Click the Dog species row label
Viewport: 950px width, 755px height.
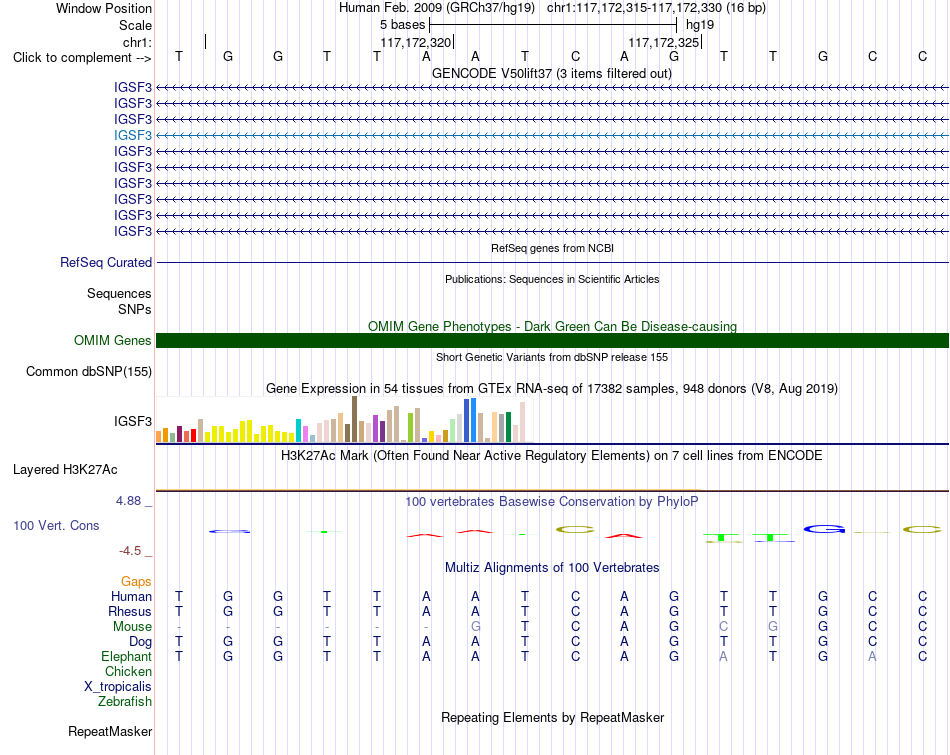(140, 641)
